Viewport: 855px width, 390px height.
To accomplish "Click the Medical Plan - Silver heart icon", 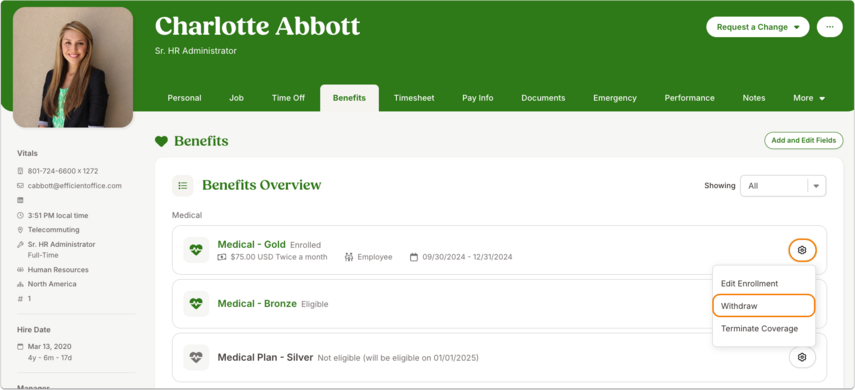I will (x=196, y=357).
